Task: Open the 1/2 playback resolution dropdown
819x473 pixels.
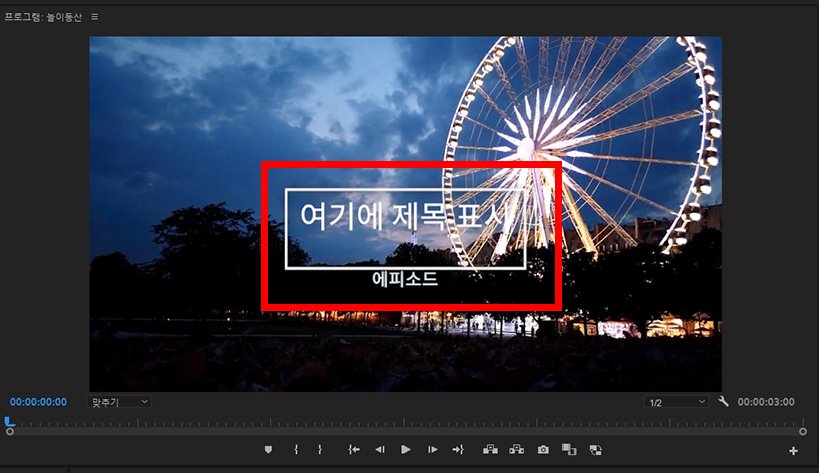Action: pos(677,402)
